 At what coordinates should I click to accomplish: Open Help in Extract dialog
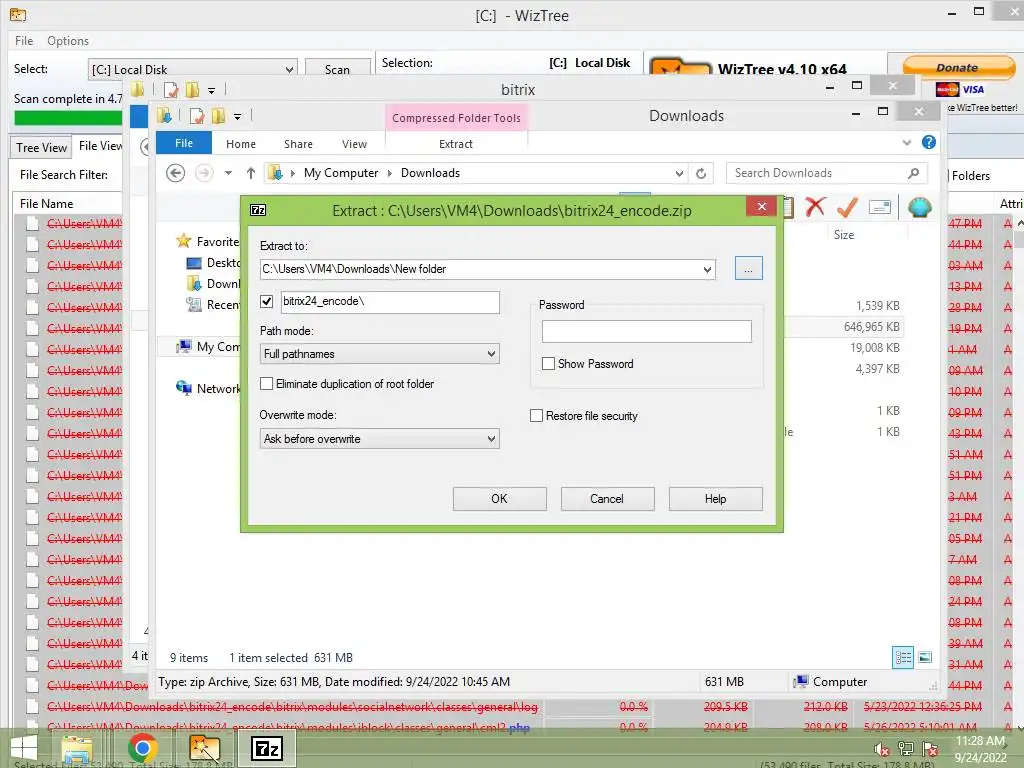pos(715,499)
